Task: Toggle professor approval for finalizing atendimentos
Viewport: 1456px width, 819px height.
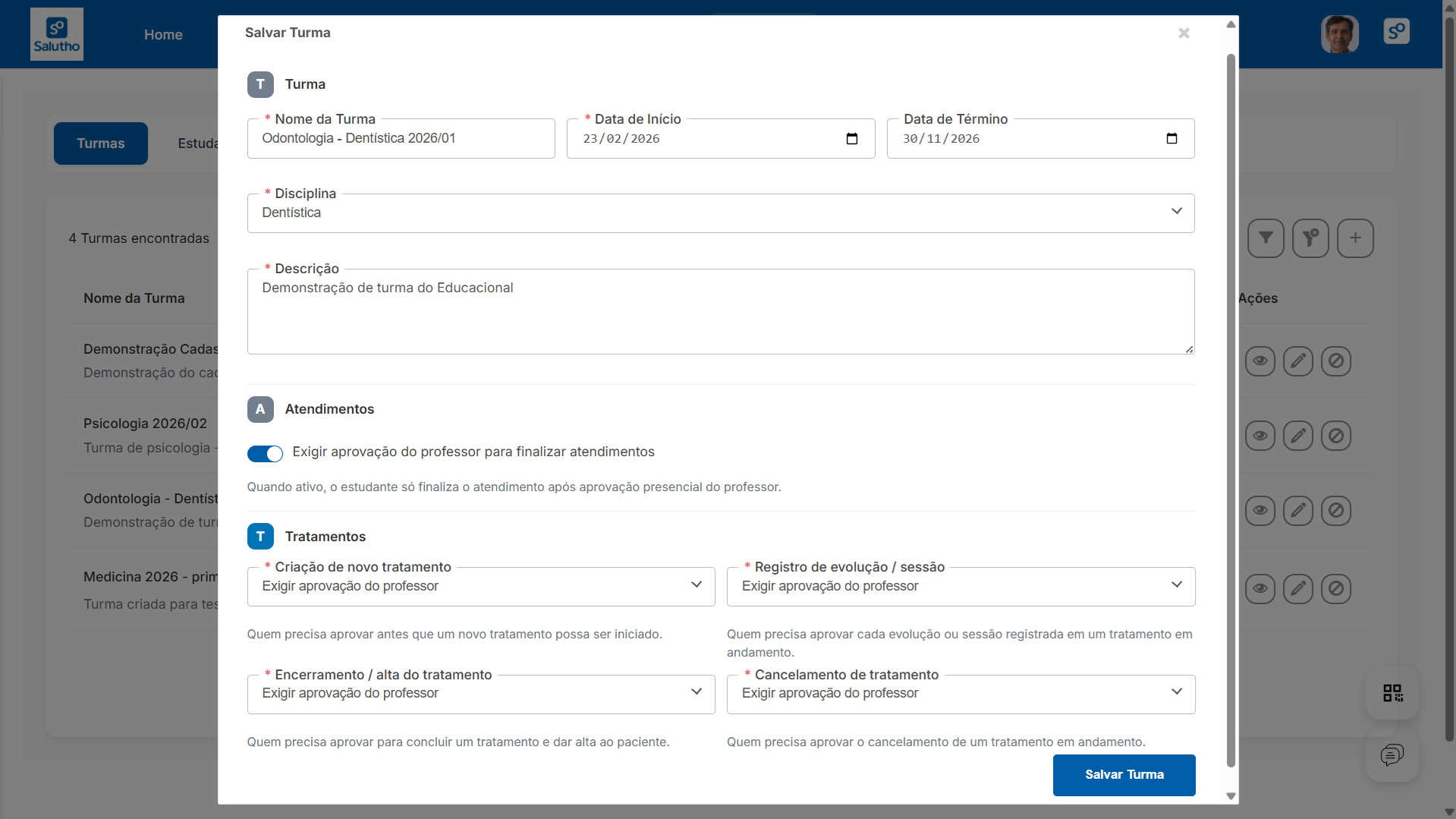Action: tap(265, 454)
